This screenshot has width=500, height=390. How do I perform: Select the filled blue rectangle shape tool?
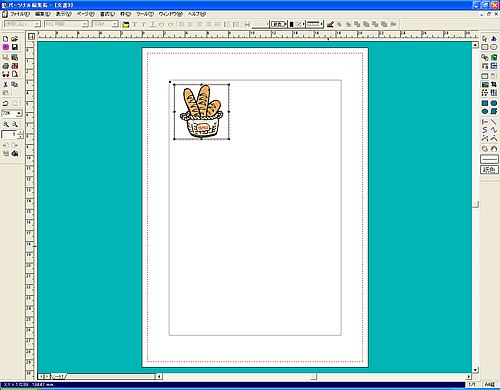485,103
